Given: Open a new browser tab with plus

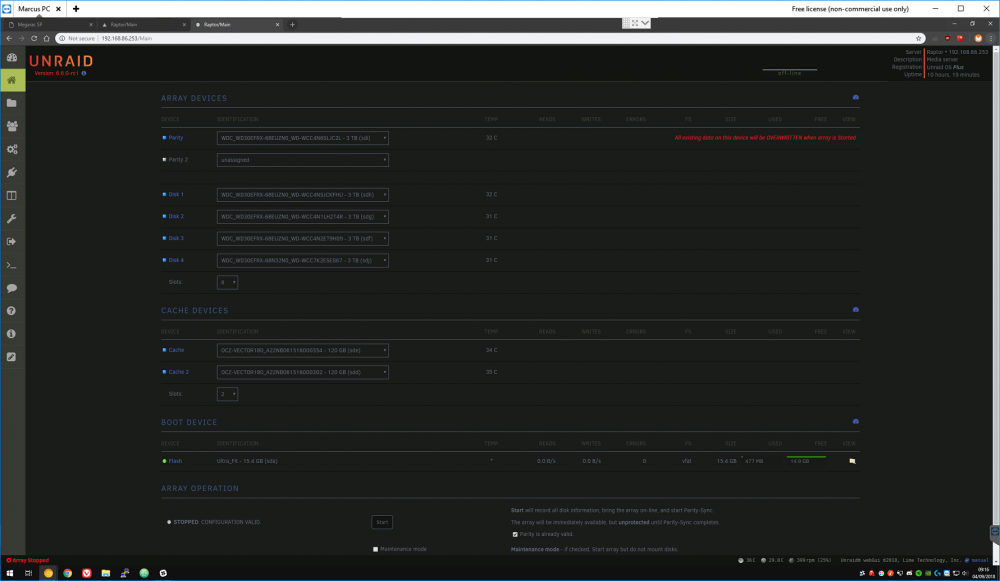Looking at the screenshot, I should point(293,24).
